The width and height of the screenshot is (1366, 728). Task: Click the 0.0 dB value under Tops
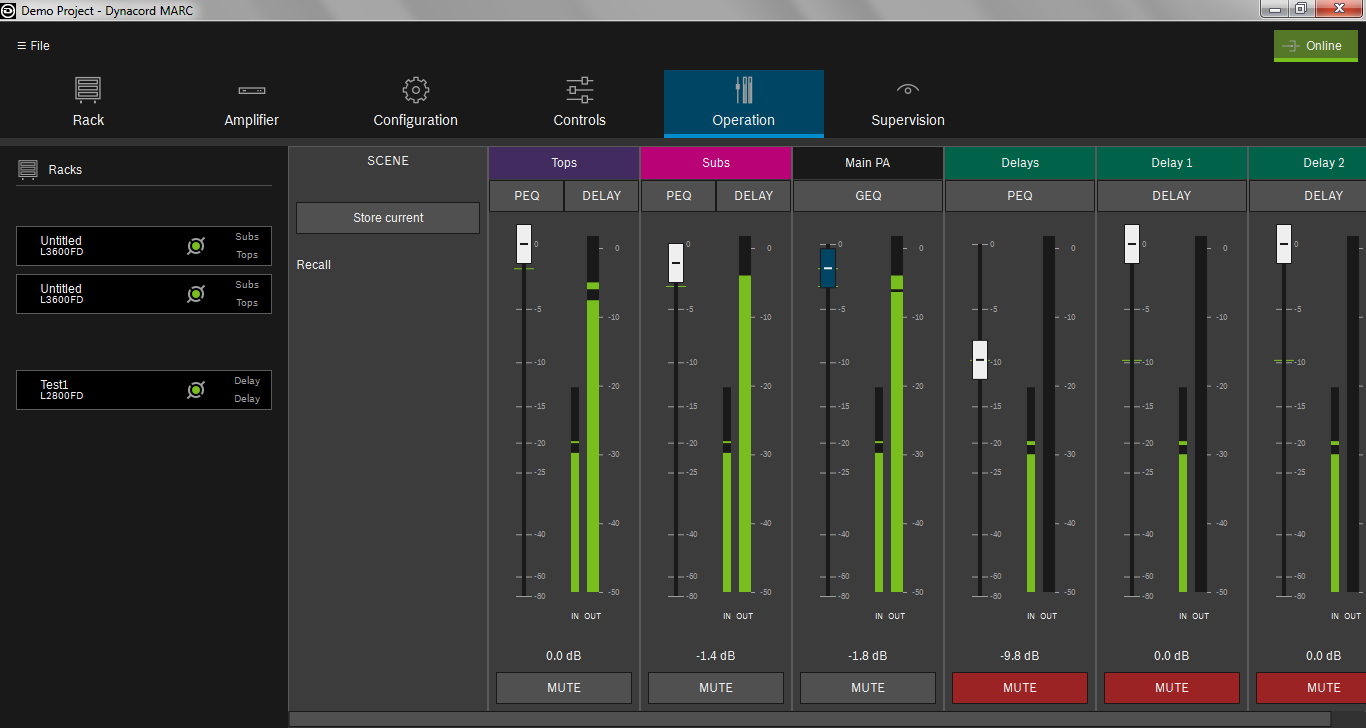(564, 656)
